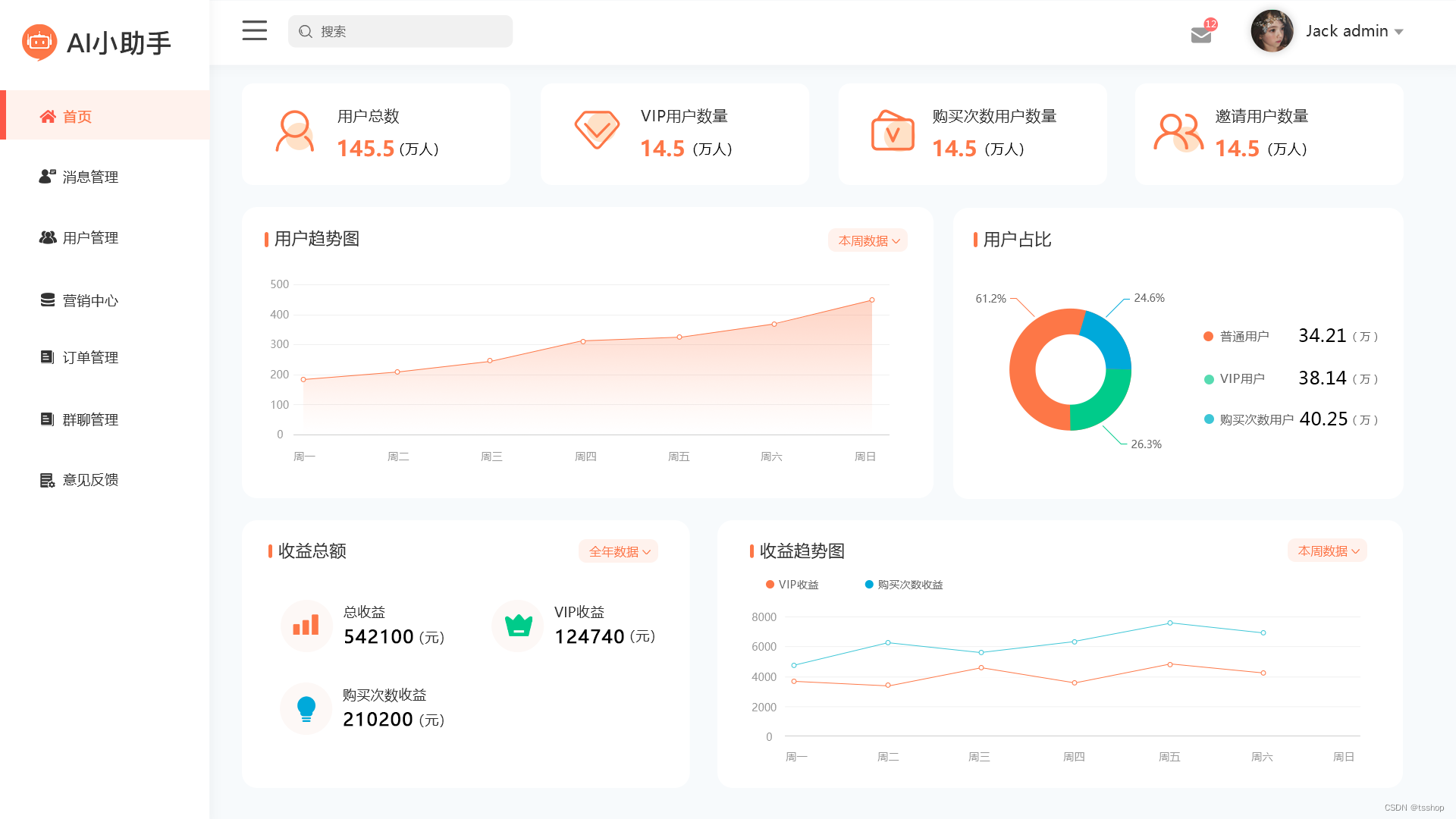The width and height of the screenshot is (1456, 819).
Task: Click the 购买次数收益 lightbulb icon
Action: click(x=306, y=709)
